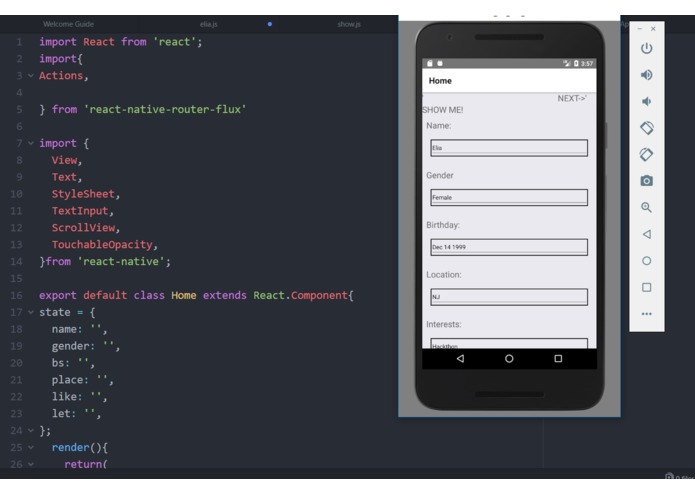
Task: Click the emulator zoom magnifier icon
Action: (646, 207)
